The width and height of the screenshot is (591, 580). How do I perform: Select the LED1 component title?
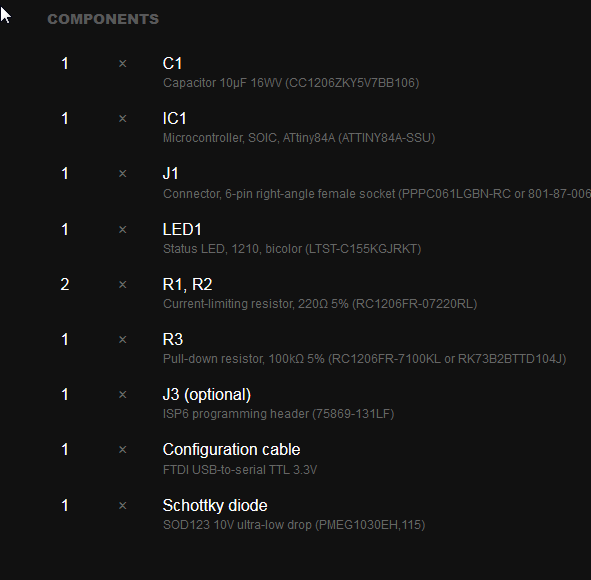click(x=182, y=229)
